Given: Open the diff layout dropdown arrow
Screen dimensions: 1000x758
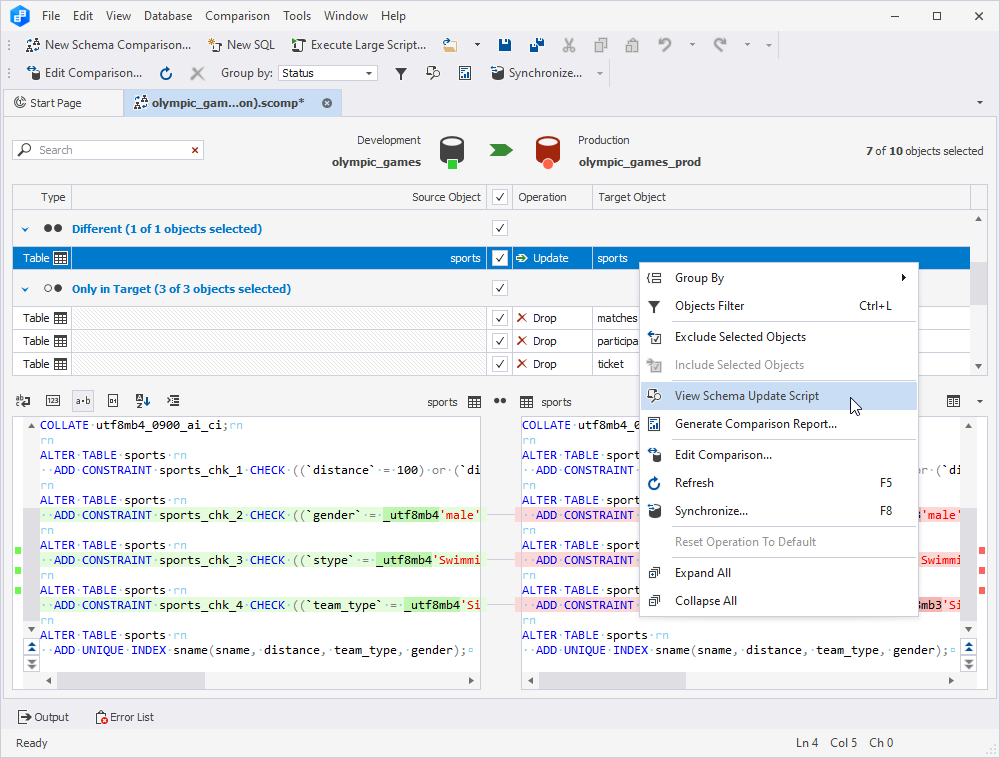Looking at the screenshot, I should (980, 401).
